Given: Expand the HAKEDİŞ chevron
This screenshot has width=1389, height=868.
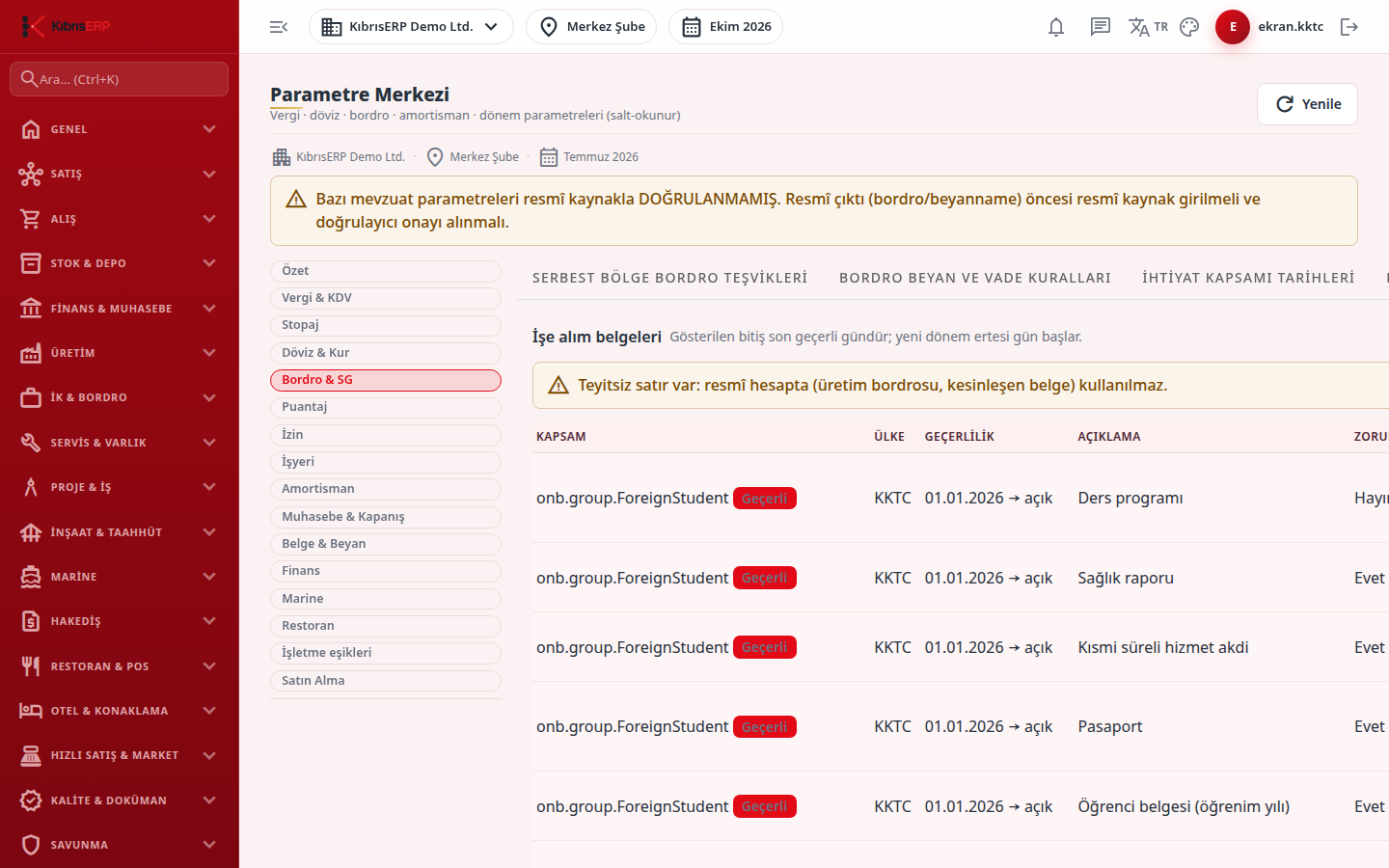Looking at the screenshot, I should 209,621.
